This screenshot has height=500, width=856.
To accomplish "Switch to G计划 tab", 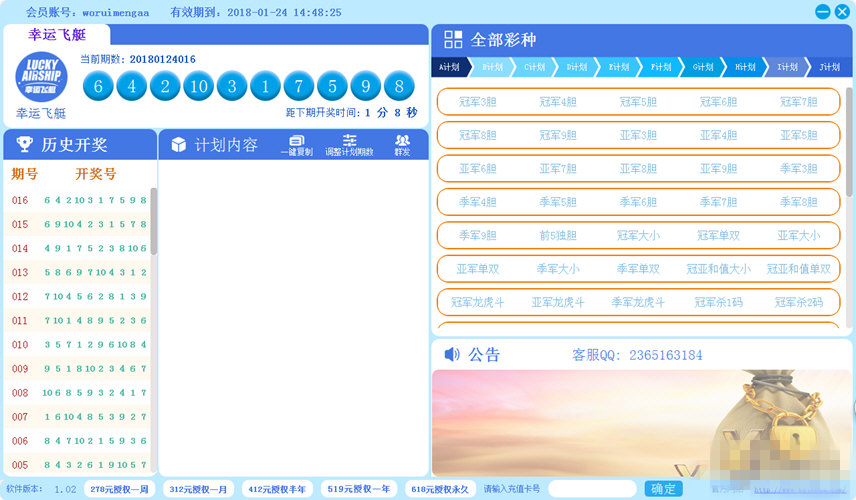I will [703, 67].
